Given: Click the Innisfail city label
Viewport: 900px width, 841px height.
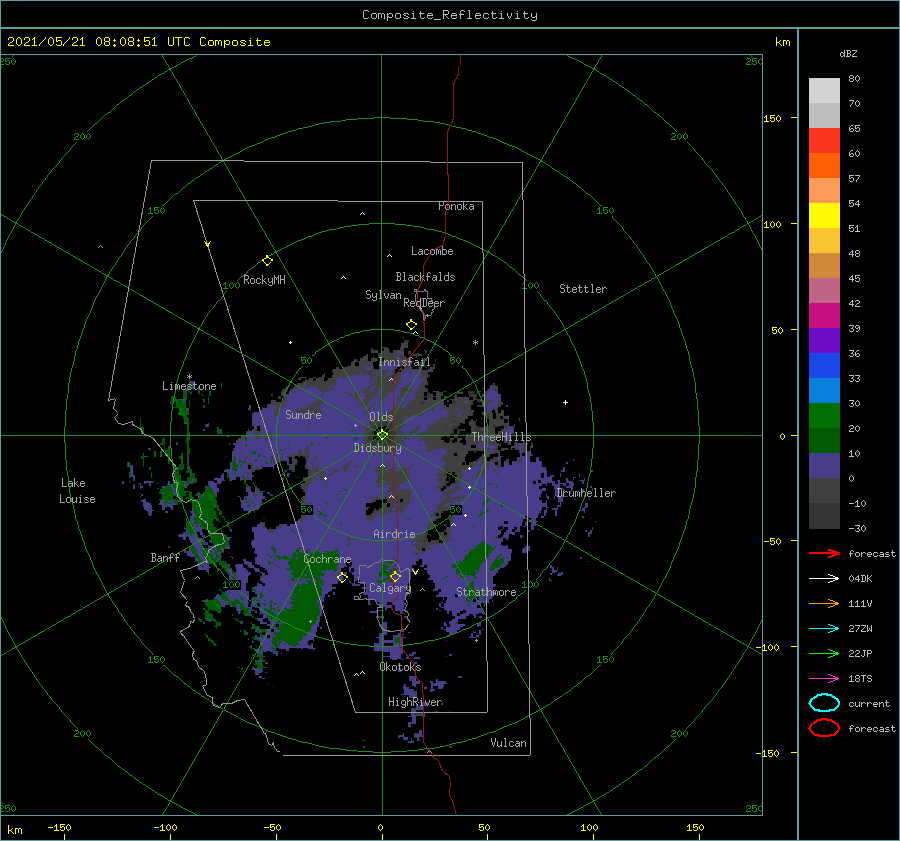Looking at the screenshot, I should coord(404,362).
